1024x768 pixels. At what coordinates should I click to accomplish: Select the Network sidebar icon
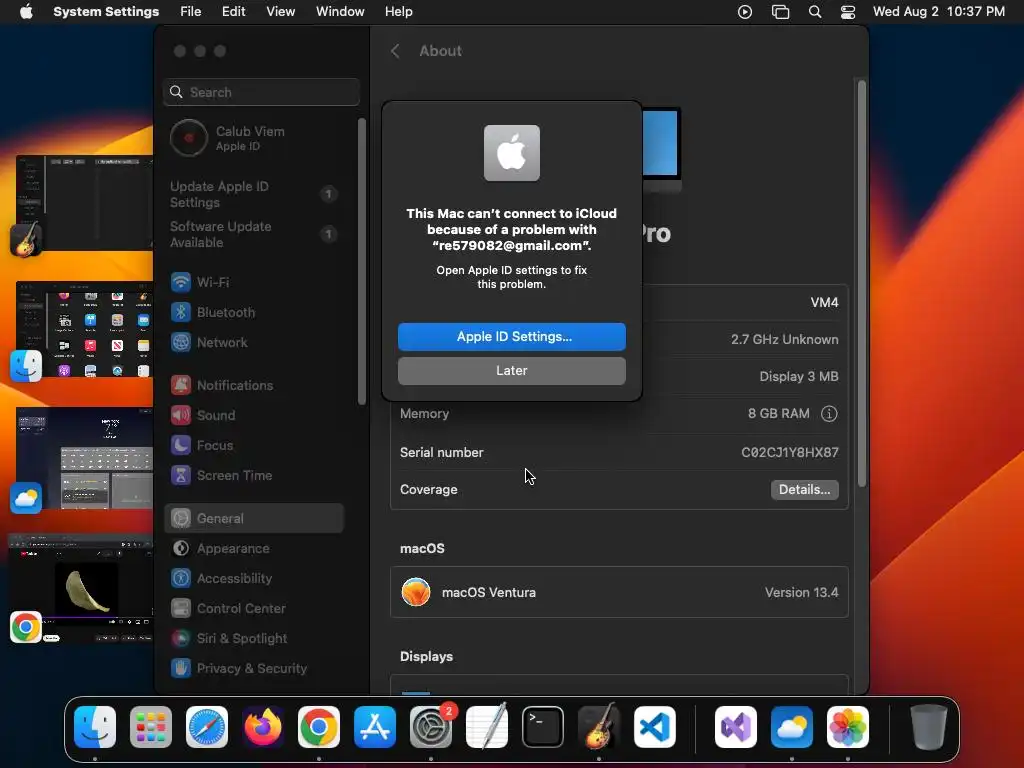tap(181, 342)
